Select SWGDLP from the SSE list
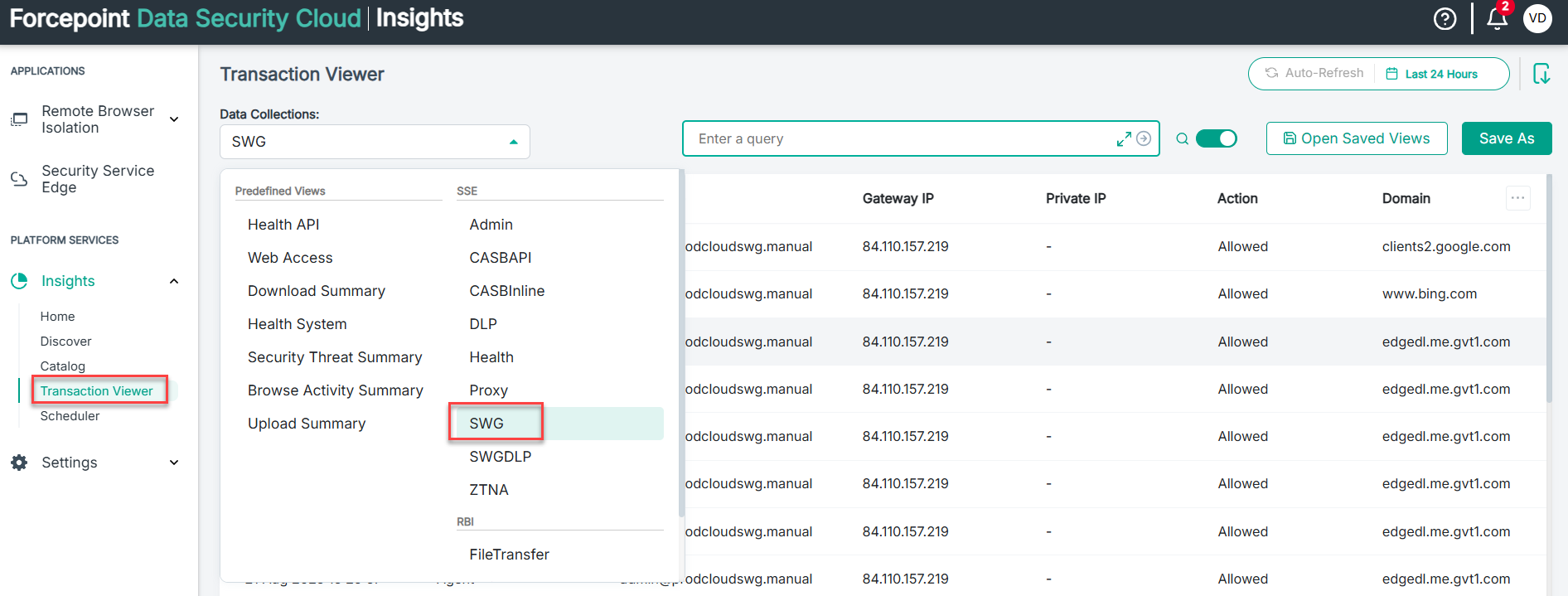The width and height of the screenshot is (1568, 596). pos(500,457)
